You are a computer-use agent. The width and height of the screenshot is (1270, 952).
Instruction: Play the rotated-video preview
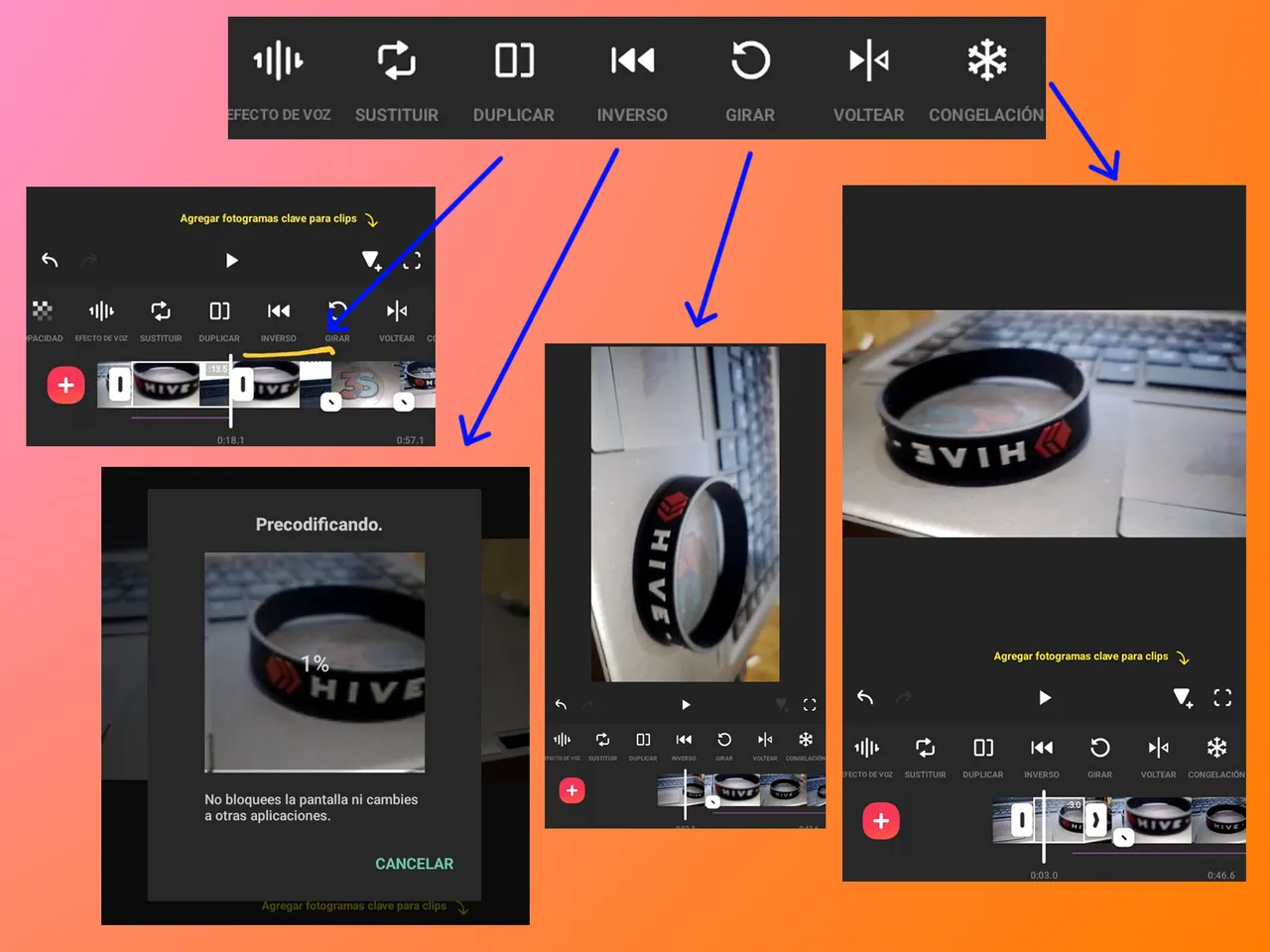coord(686,705)
